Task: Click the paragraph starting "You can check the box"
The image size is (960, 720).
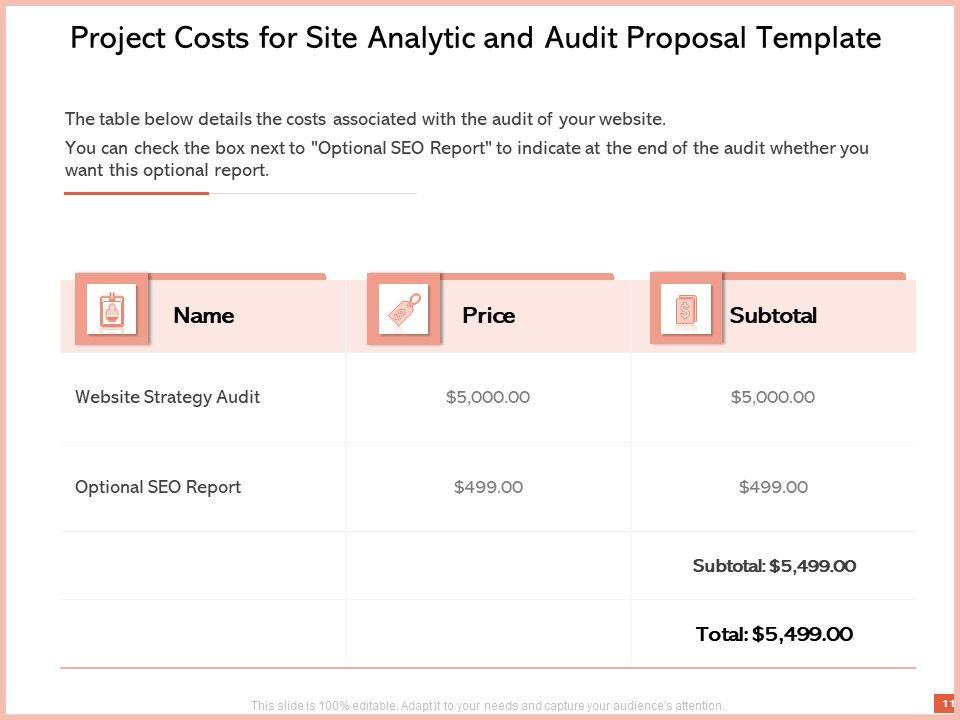Action: pyautogui.click(x=466, y=159)
